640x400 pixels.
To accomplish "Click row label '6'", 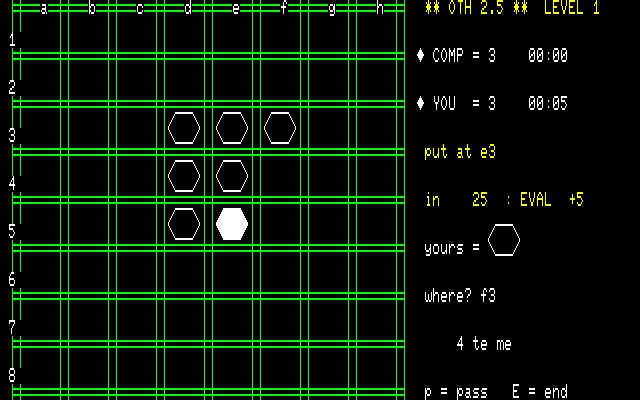I will [12, 279].
